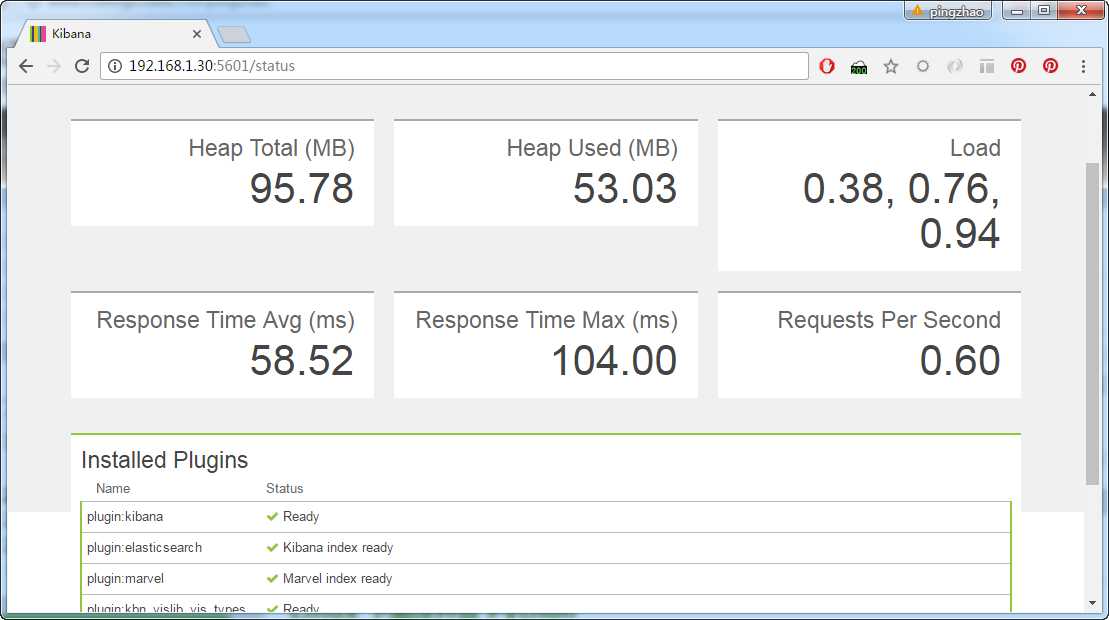The height and width of the screenshot is (620, 1109).
Task: Click Response Time Avg (ms) label
Action: click(x=226, y=320)
